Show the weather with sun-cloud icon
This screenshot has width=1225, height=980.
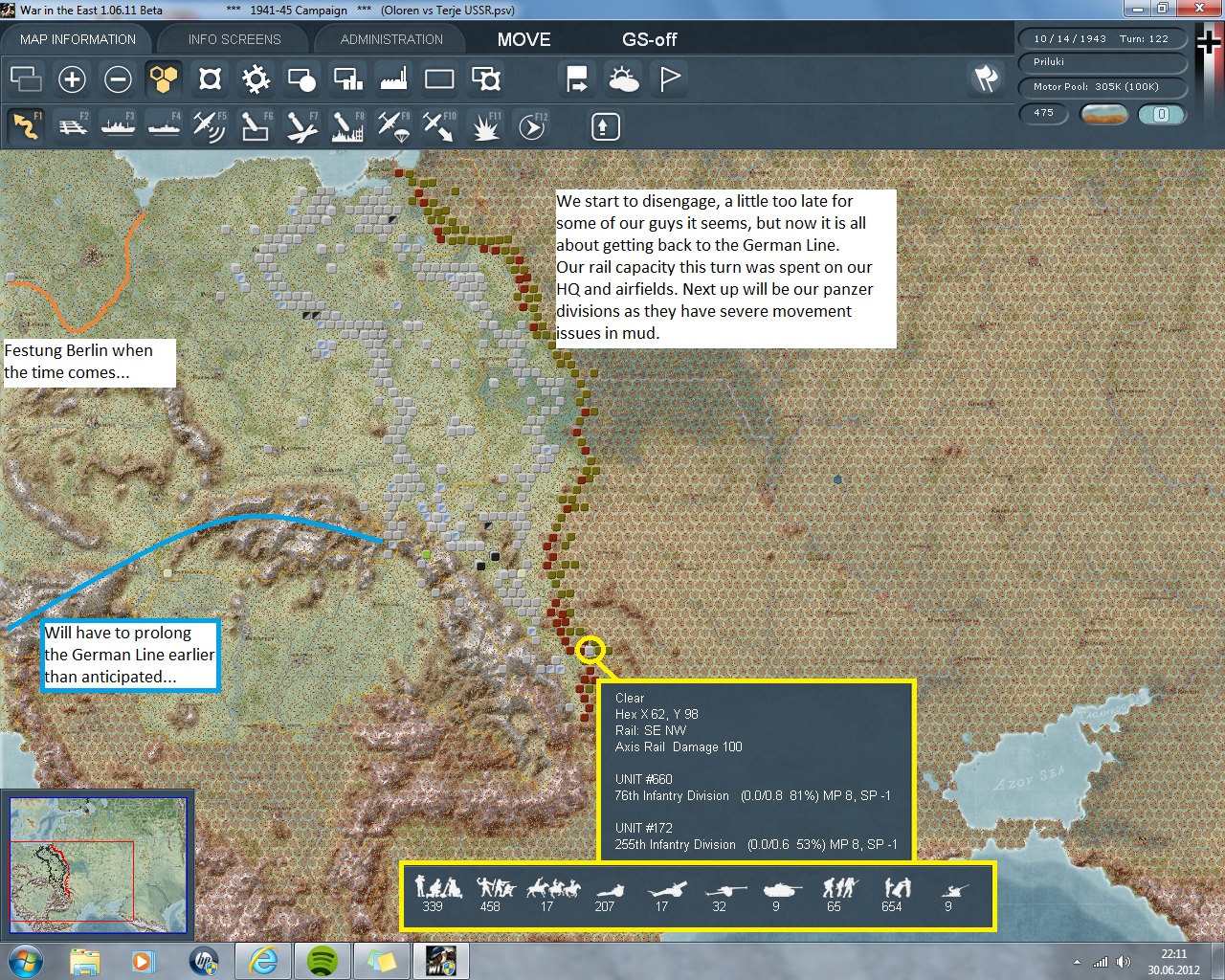pyautogui.click(x=624, y=78)
